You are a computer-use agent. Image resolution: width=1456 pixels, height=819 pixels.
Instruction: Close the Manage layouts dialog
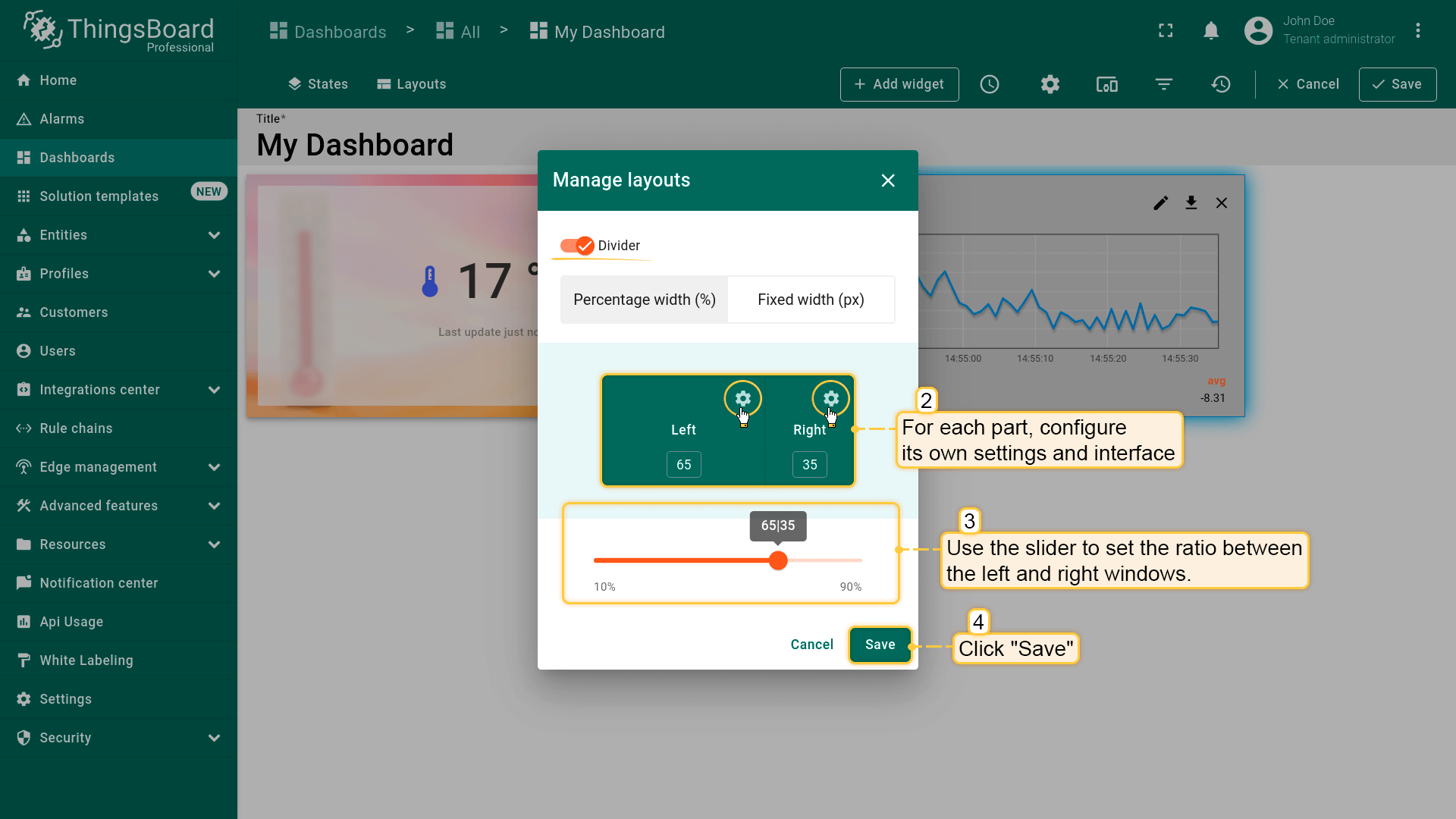pyautogui.click(x=888, y=180)
